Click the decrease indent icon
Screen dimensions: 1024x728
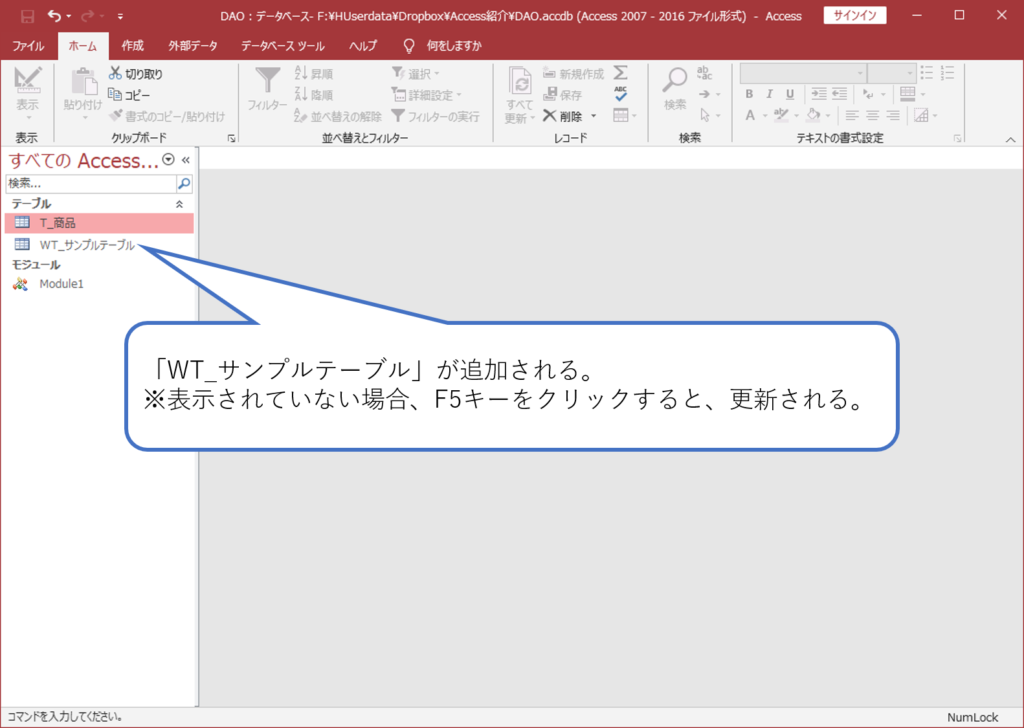click(840, 94)
